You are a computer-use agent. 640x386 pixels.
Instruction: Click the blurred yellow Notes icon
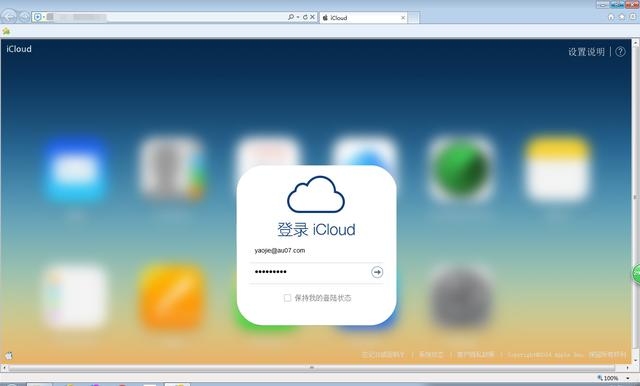tap(558, 169)
